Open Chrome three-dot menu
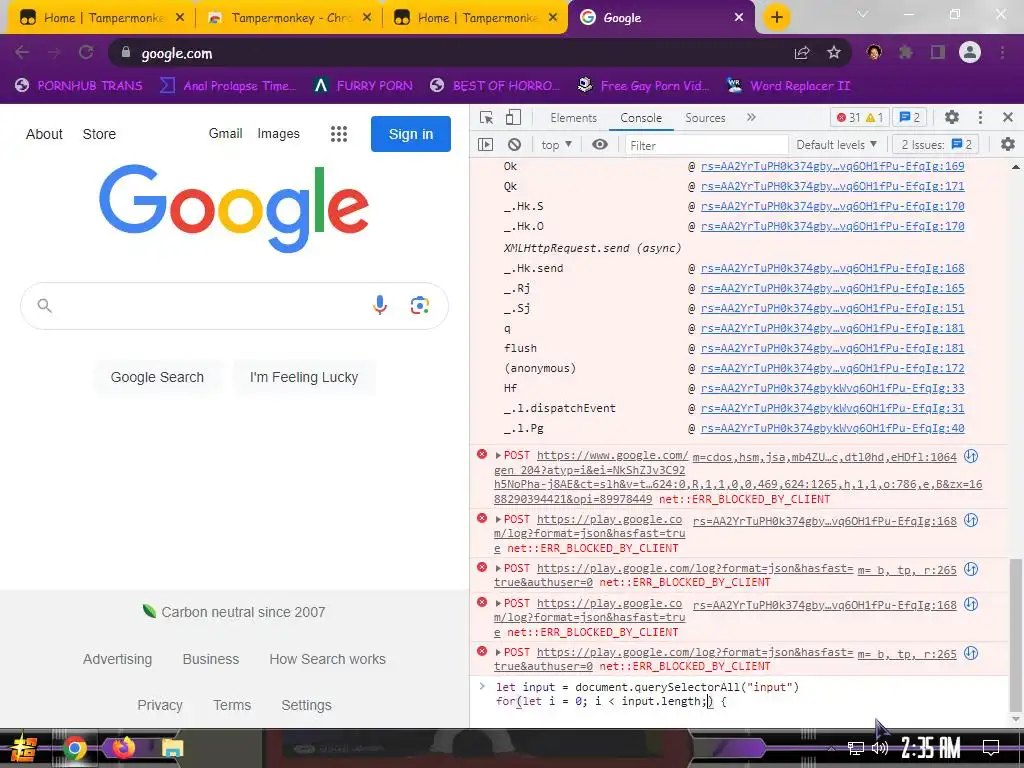This screenshot has height=768, width=1024. pyautogui.click(x=1002, y=52)
